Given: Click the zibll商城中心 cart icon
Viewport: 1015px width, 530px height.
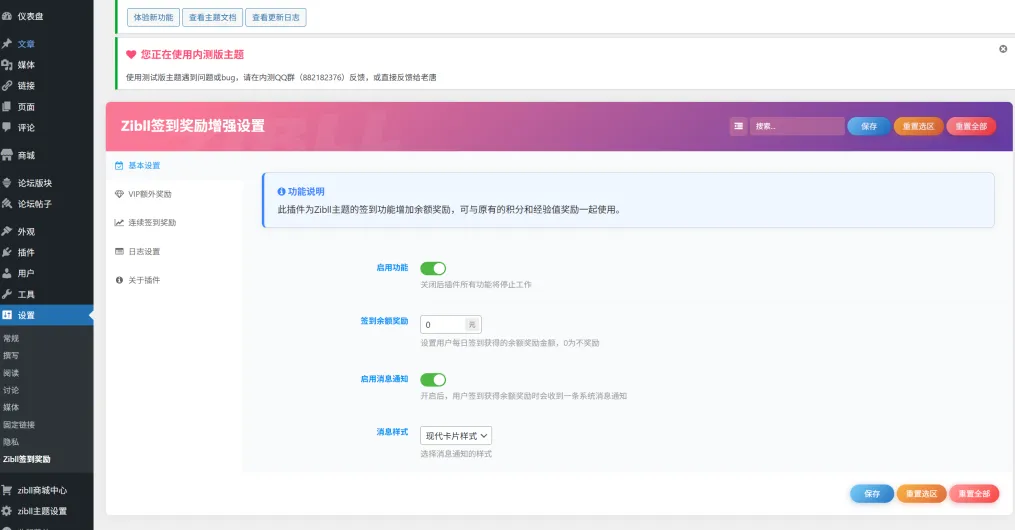Looking at the screenshot, I should 7,490.
